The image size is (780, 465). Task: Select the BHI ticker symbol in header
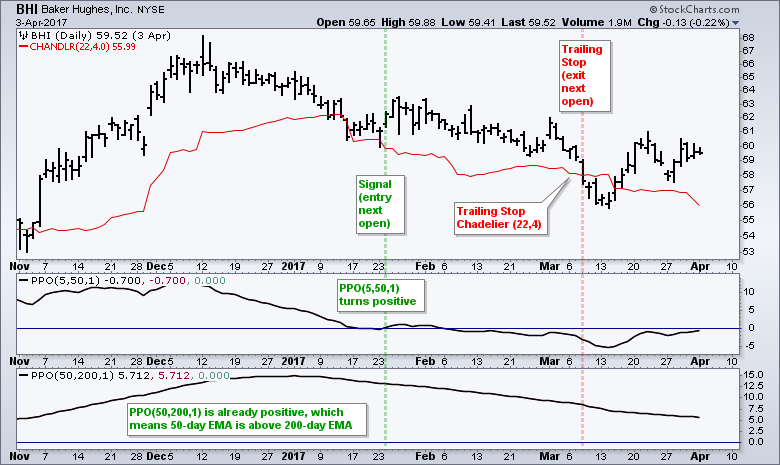[27, 9]
